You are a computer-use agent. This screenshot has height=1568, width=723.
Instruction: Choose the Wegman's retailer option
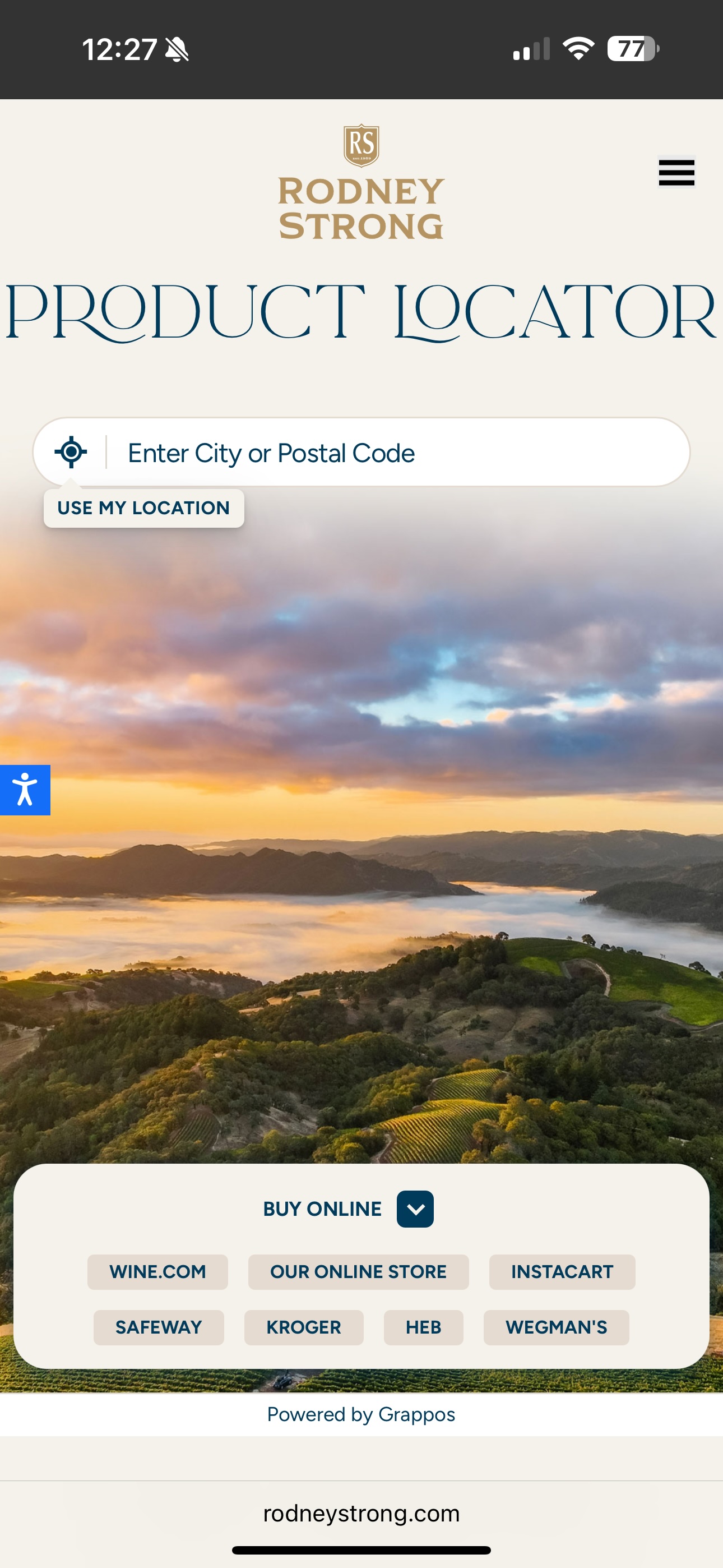(x=556, y=1327)
